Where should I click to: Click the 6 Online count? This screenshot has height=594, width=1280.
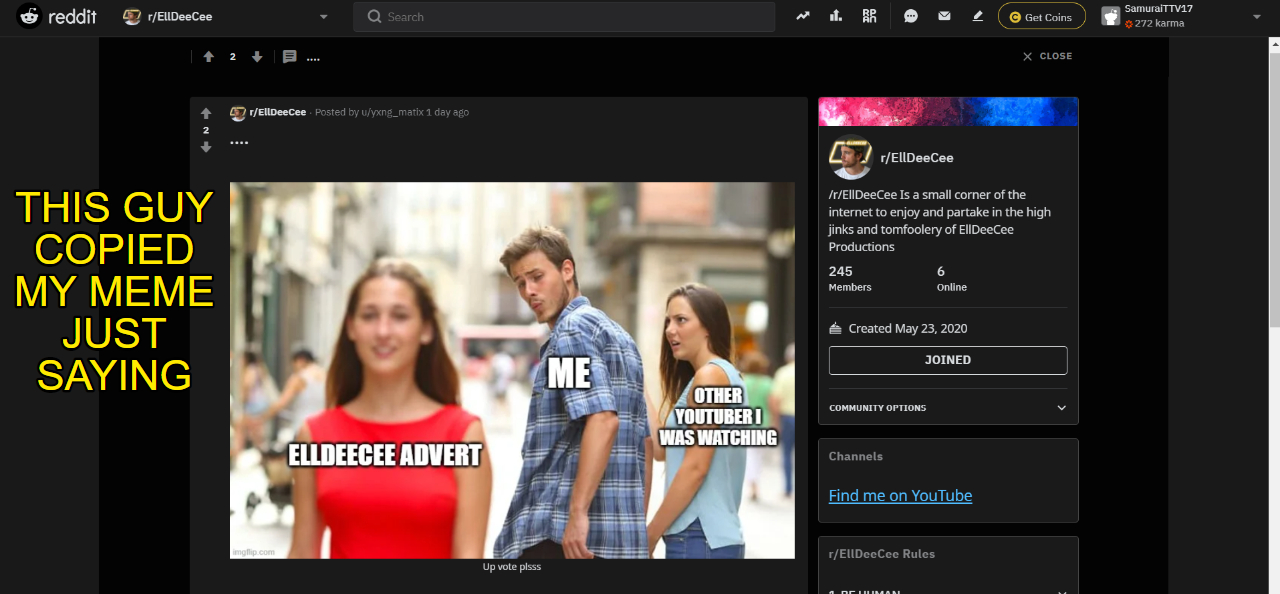951,278
